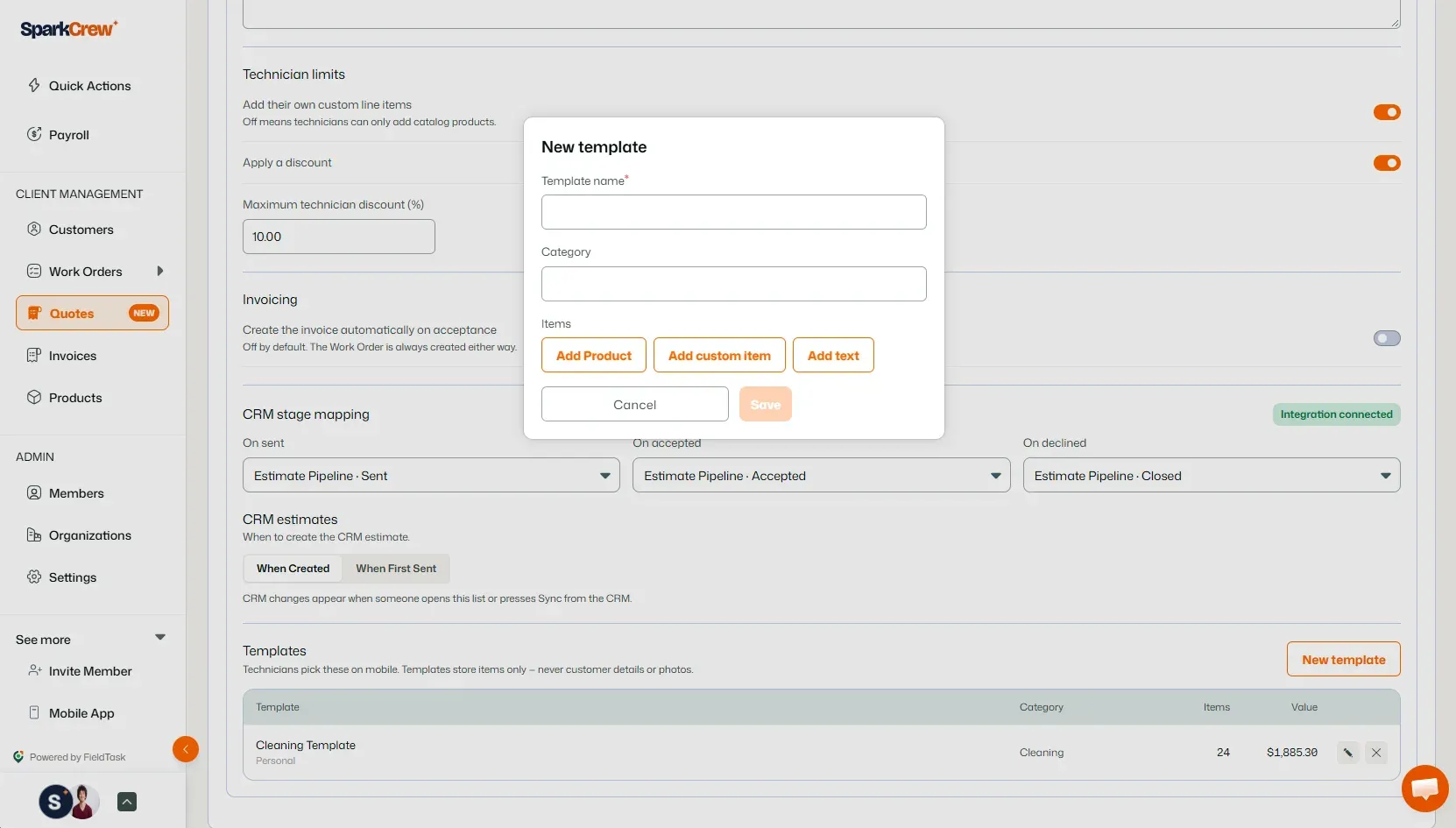This screenshot has height=828, width=1456.
Task: Select the 'When First Sent' option
Action: 396,569
